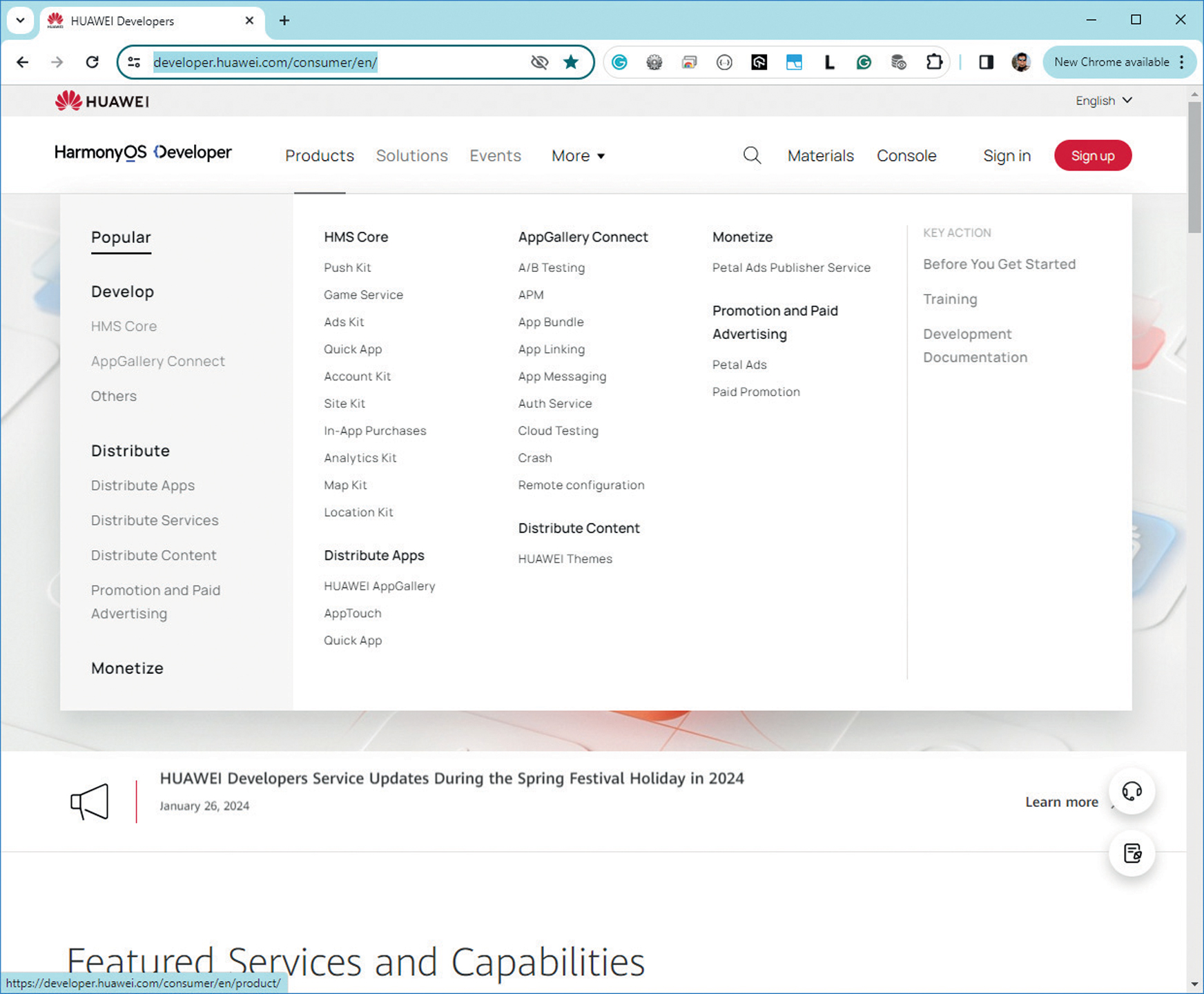This screenshot has width=1204, height=994.
Task: Open the Spring Festival service updates headline
Action: 451,778
